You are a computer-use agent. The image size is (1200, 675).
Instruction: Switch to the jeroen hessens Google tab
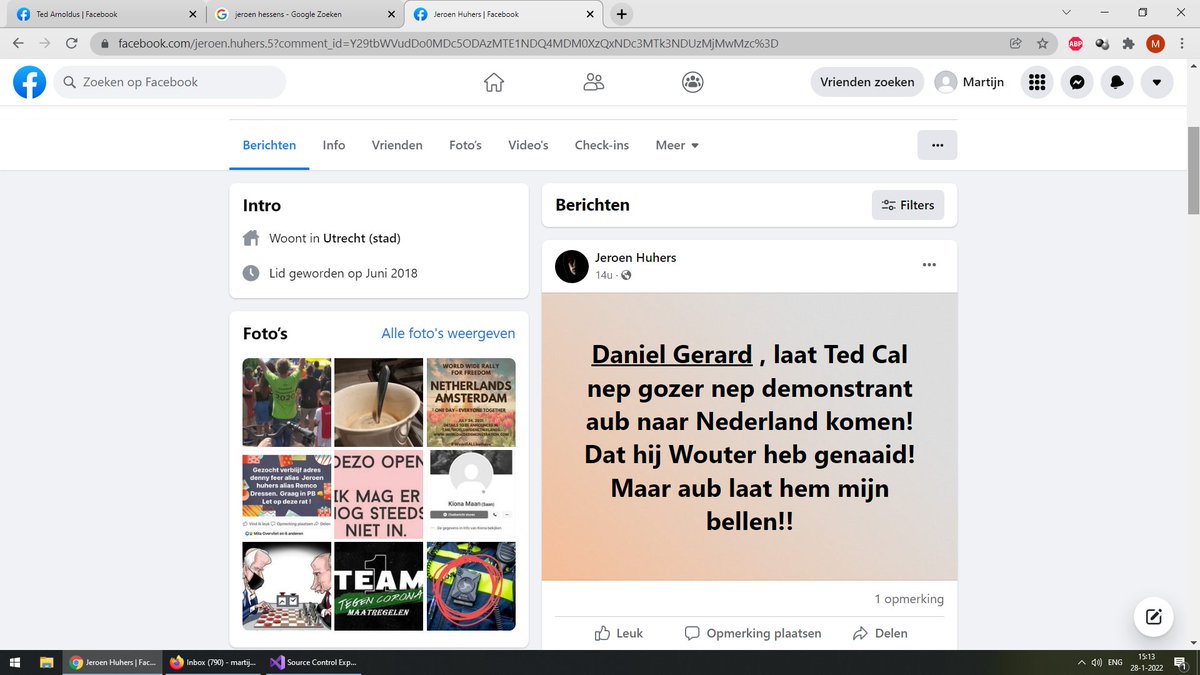pos(304,14)
